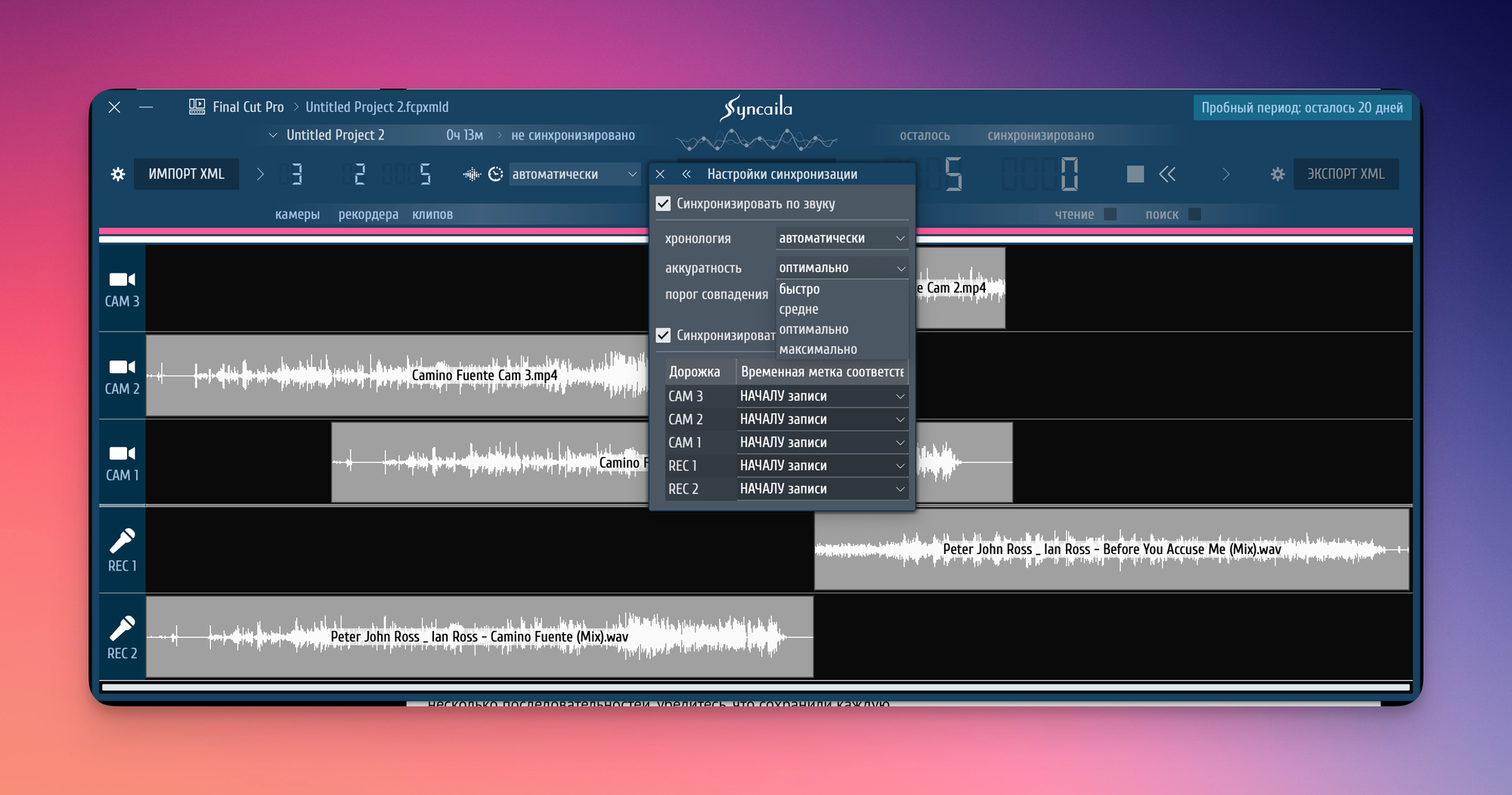
Task: Click the clock chronology icon in toolbar
Action: [496, 175]
